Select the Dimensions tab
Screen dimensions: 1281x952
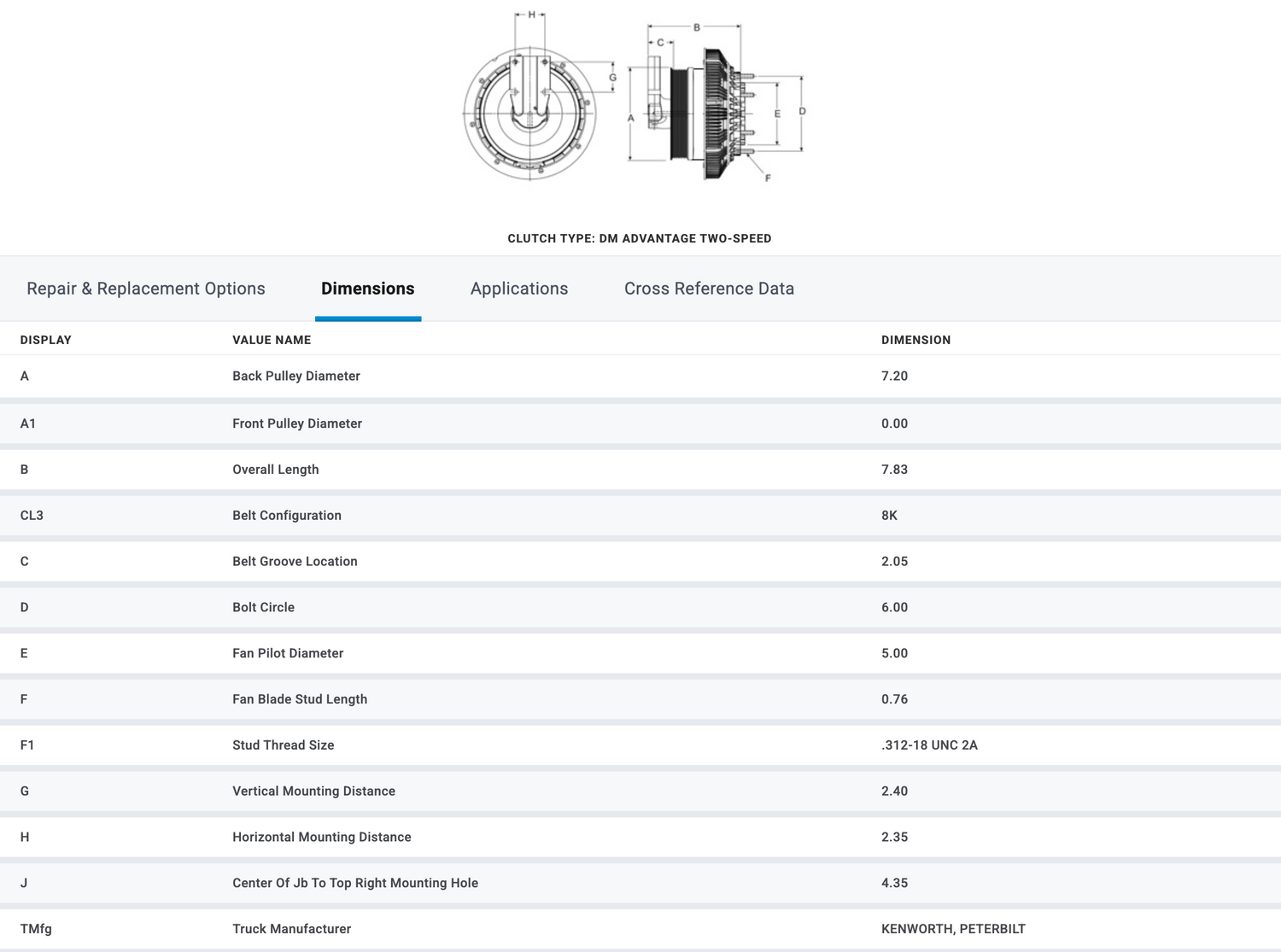point(367,289)
